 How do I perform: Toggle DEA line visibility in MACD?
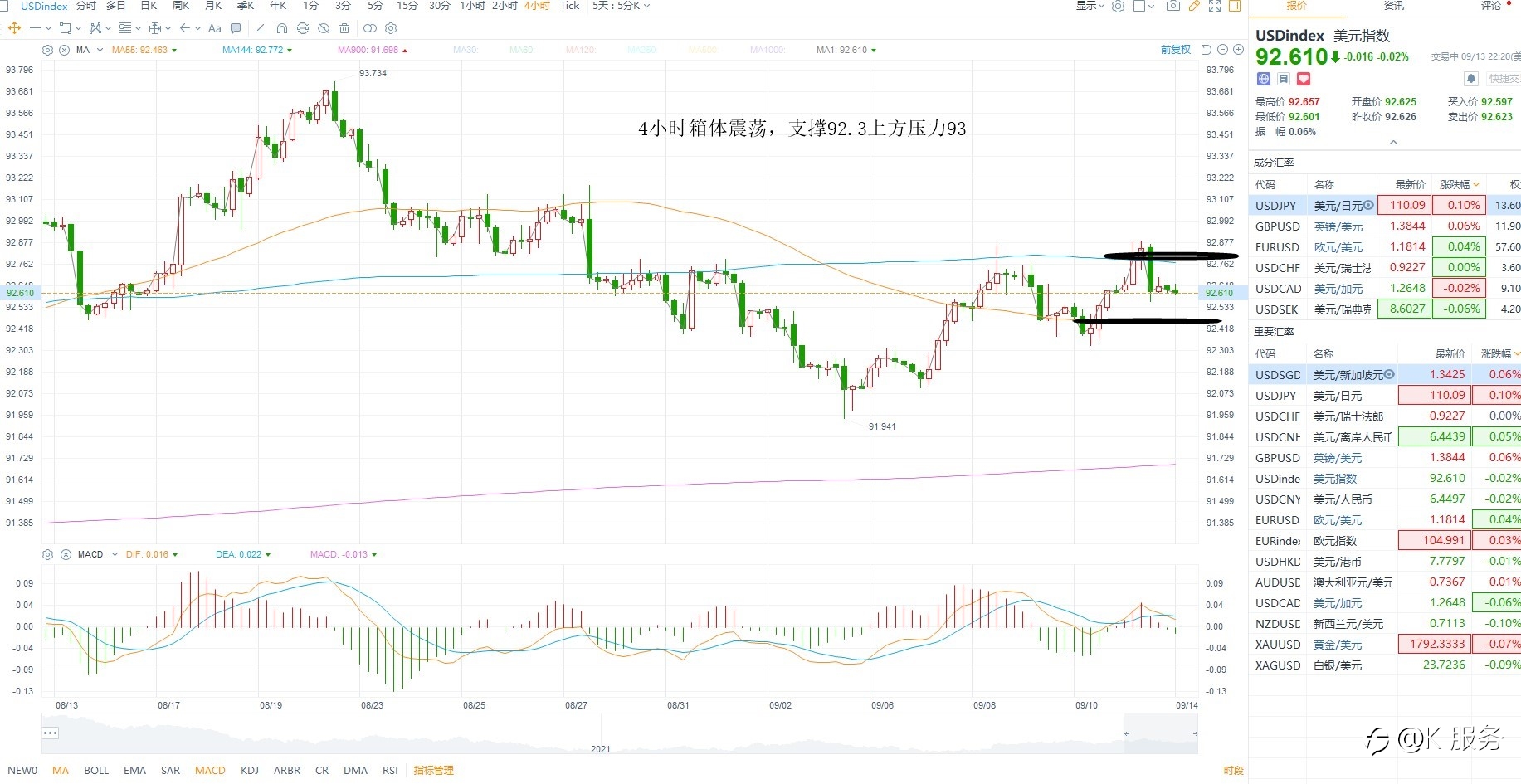(243, 554)
